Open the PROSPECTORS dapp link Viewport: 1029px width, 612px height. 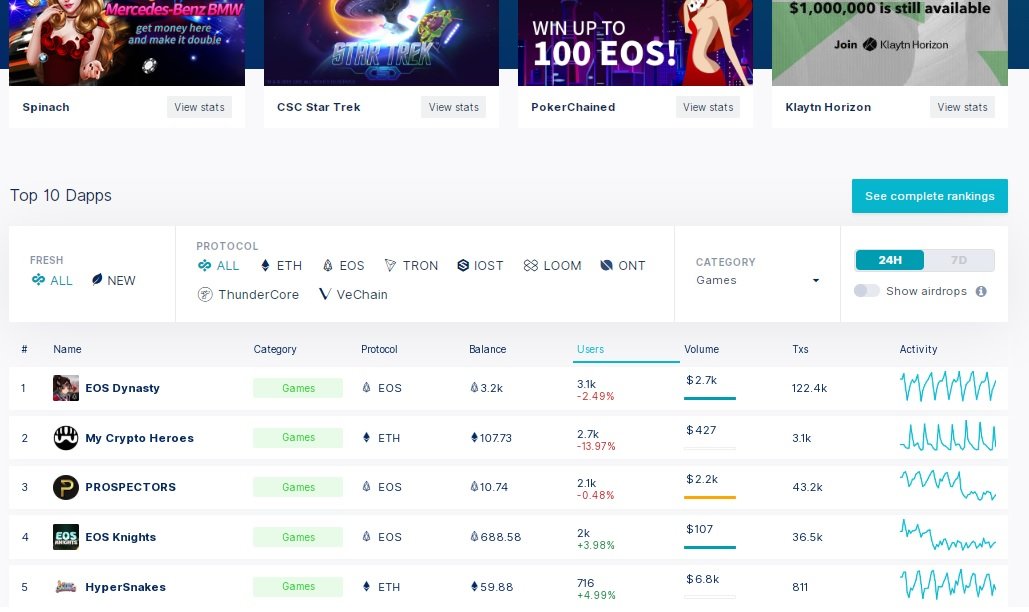click(131, 487)
